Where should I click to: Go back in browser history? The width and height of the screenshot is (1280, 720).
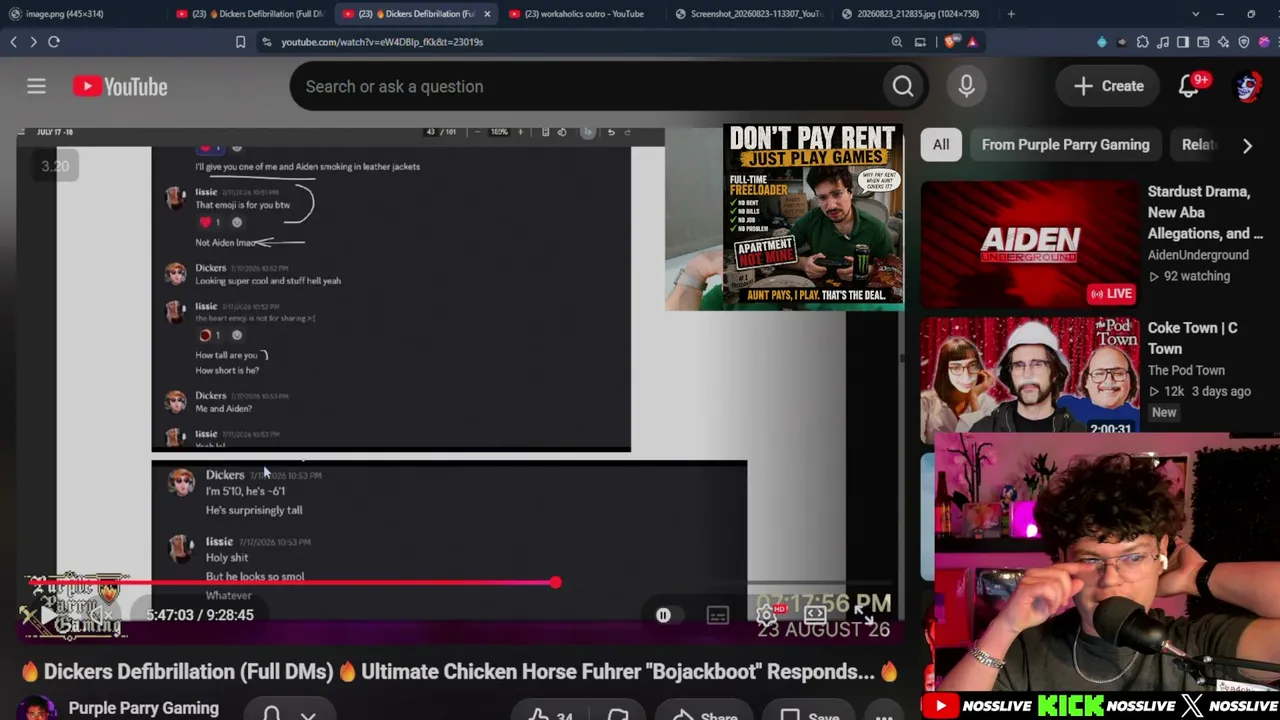click(13, 42)
